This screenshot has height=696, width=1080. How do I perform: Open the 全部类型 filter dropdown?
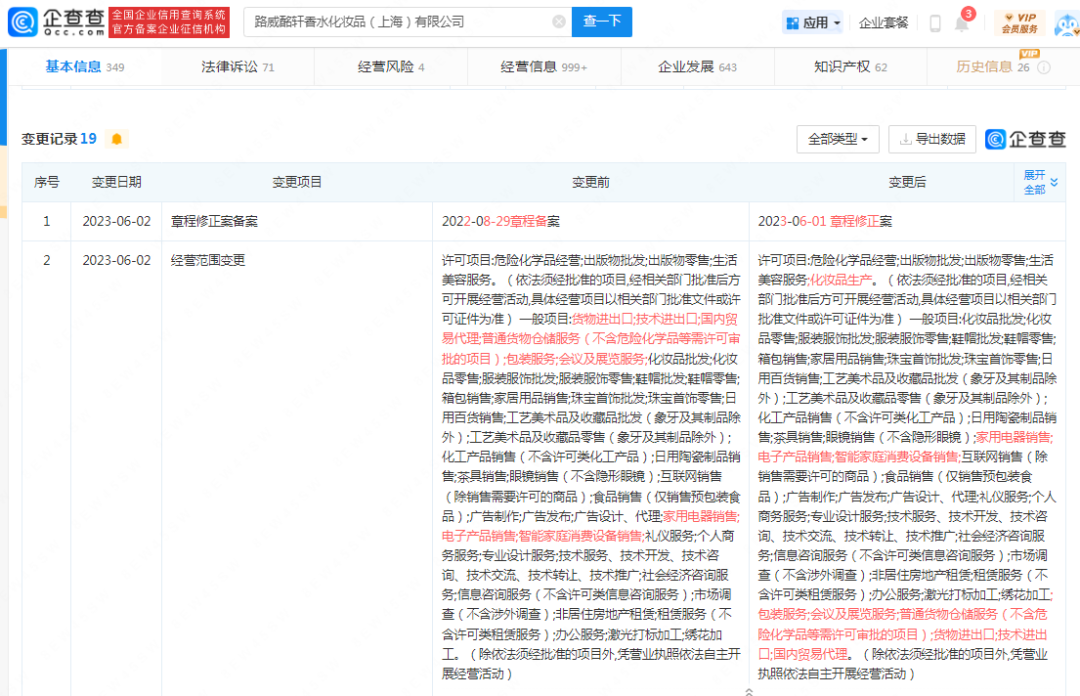[837, 139]
